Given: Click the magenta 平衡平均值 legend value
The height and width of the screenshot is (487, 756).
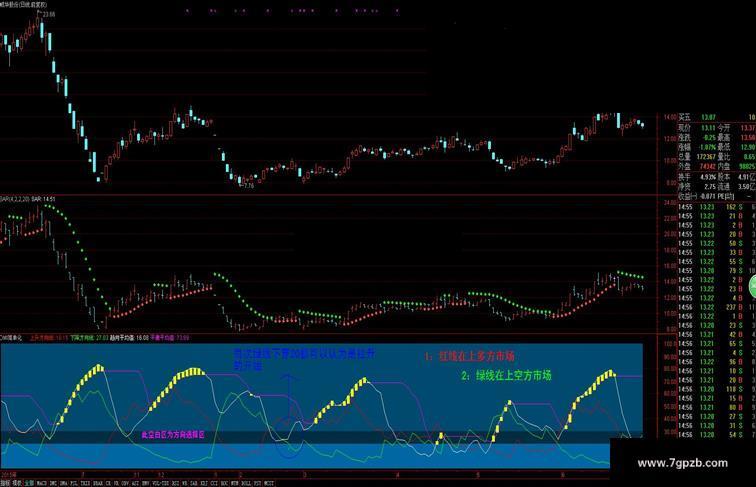Looking at the screenshot, I should coord(170,338).
